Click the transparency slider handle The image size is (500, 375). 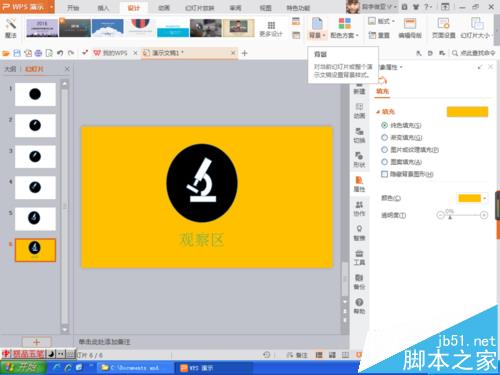pos(450,217)
